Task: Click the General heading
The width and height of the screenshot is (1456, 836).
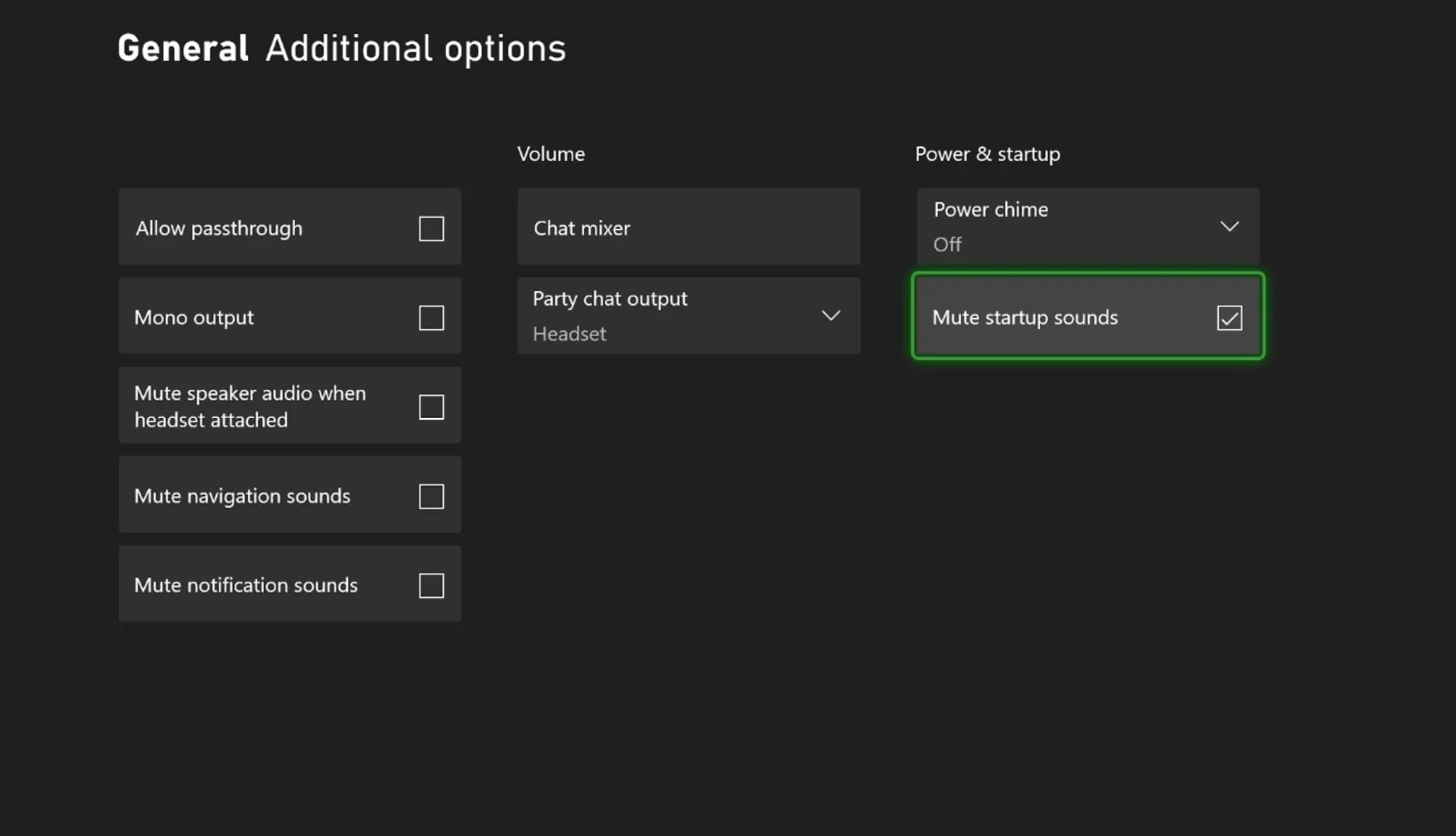Action: (x=183, y=47)
